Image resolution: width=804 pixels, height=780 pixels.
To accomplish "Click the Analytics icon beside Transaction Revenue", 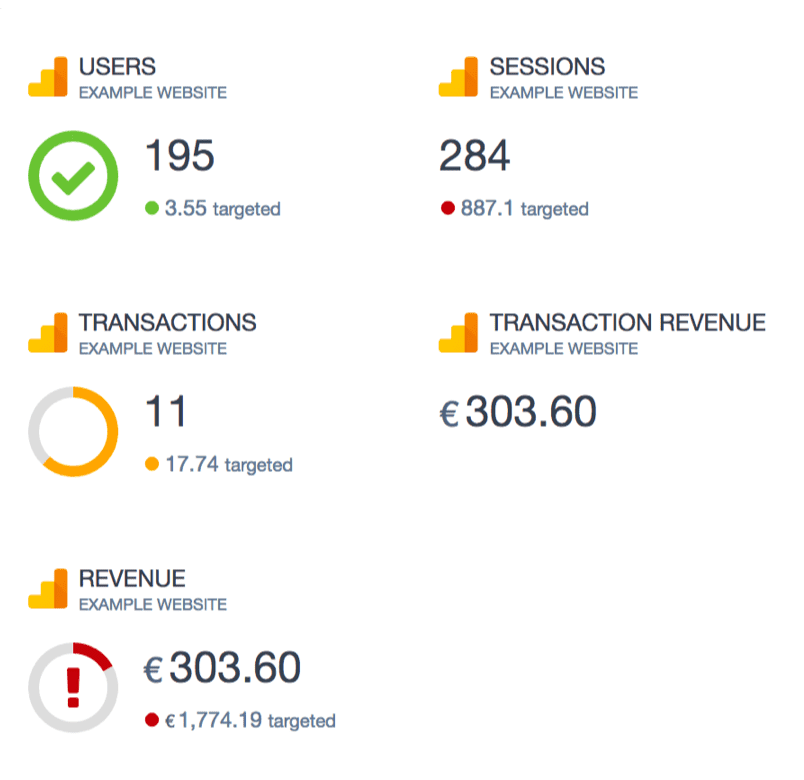I will click(x=458, y=333).
